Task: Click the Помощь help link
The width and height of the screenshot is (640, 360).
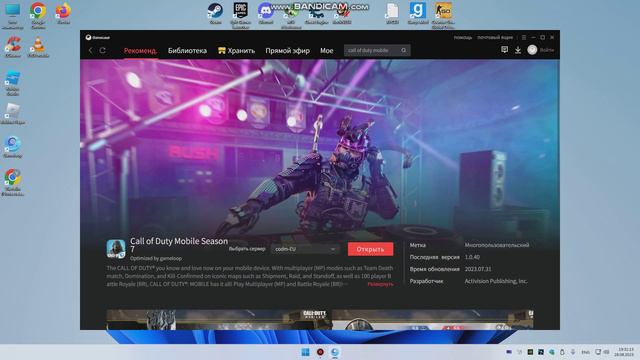Action: click(x=462, y=37)
